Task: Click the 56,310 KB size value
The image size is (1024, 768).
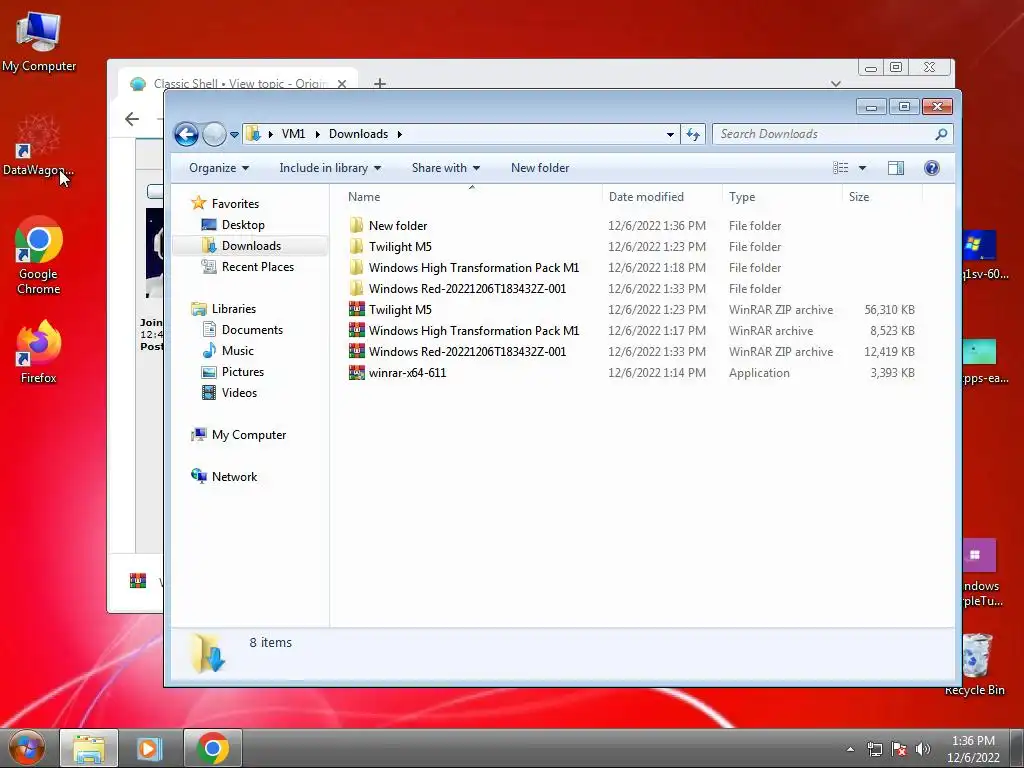Action: pyautogui.click(x=889, y=310)
